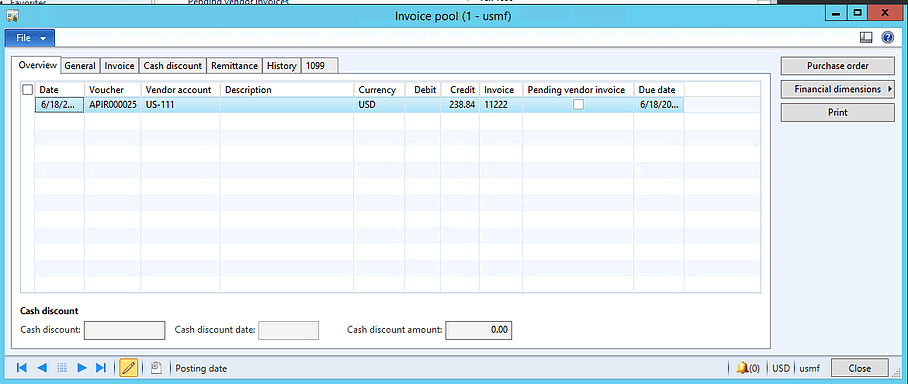
Task: Click Posting date status bar text
Action: (201, 368)
